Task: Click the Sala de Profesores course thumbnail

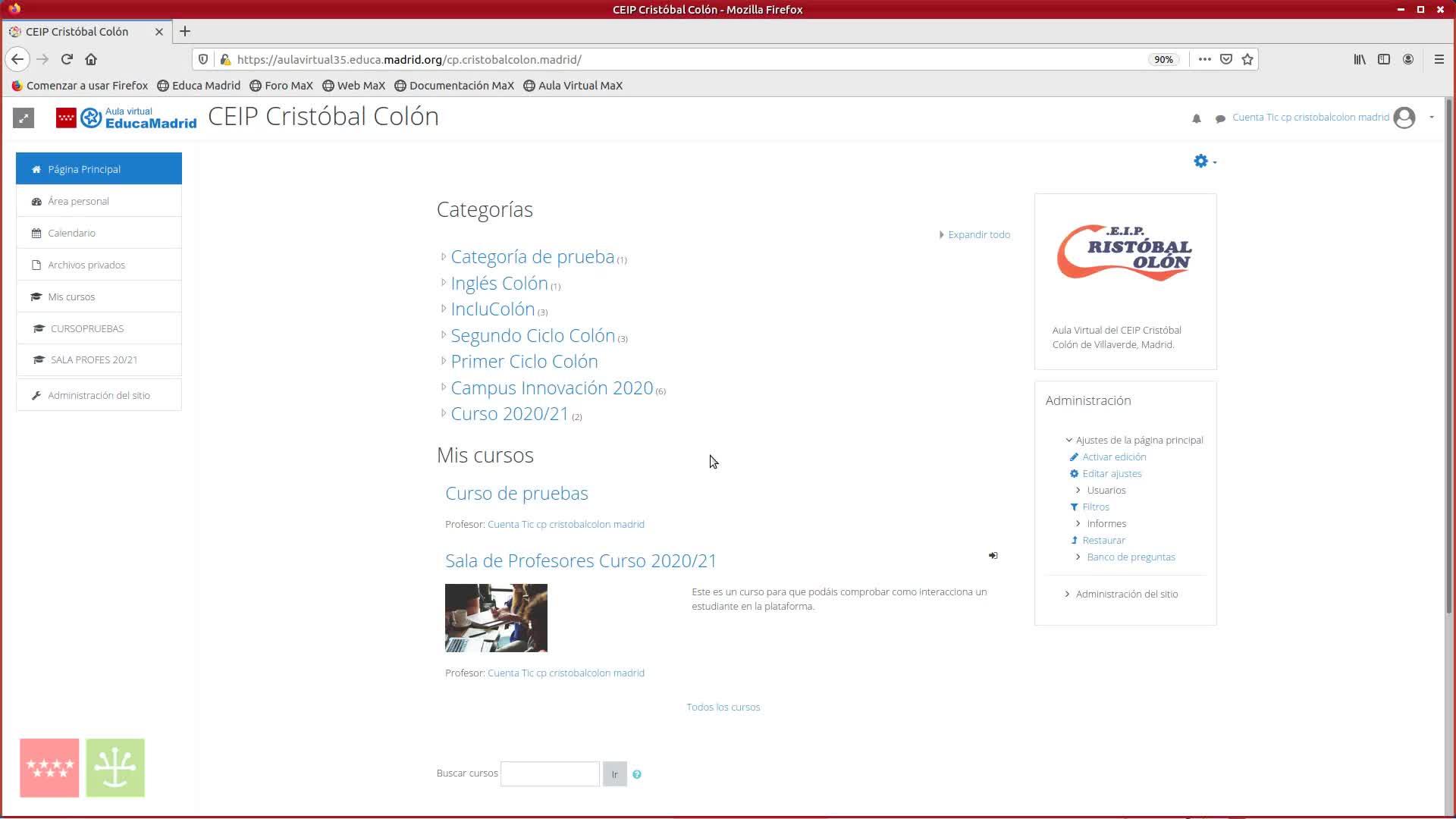Action: click(x=496, y=618)
